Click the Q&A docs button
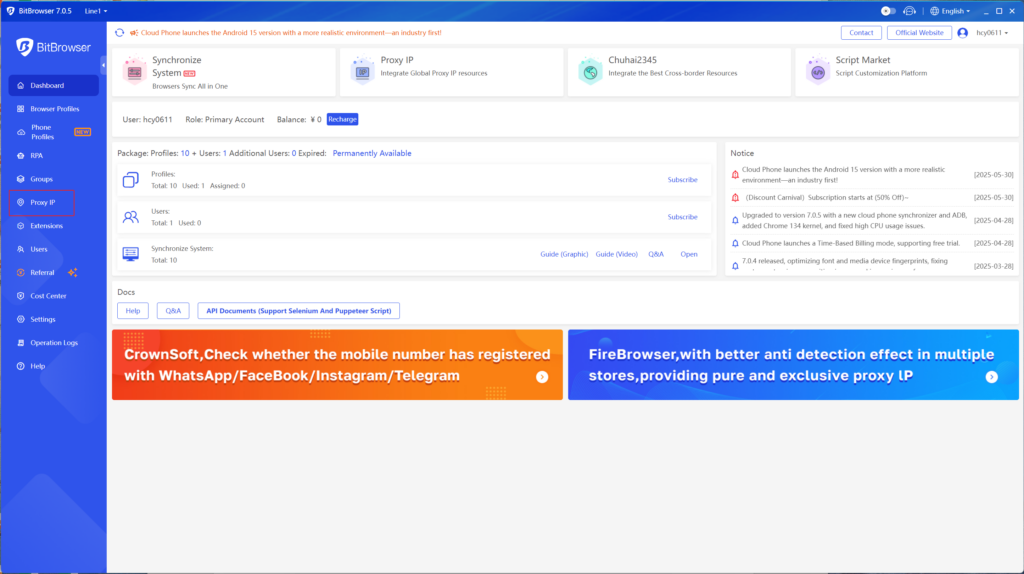 (173, 311)
